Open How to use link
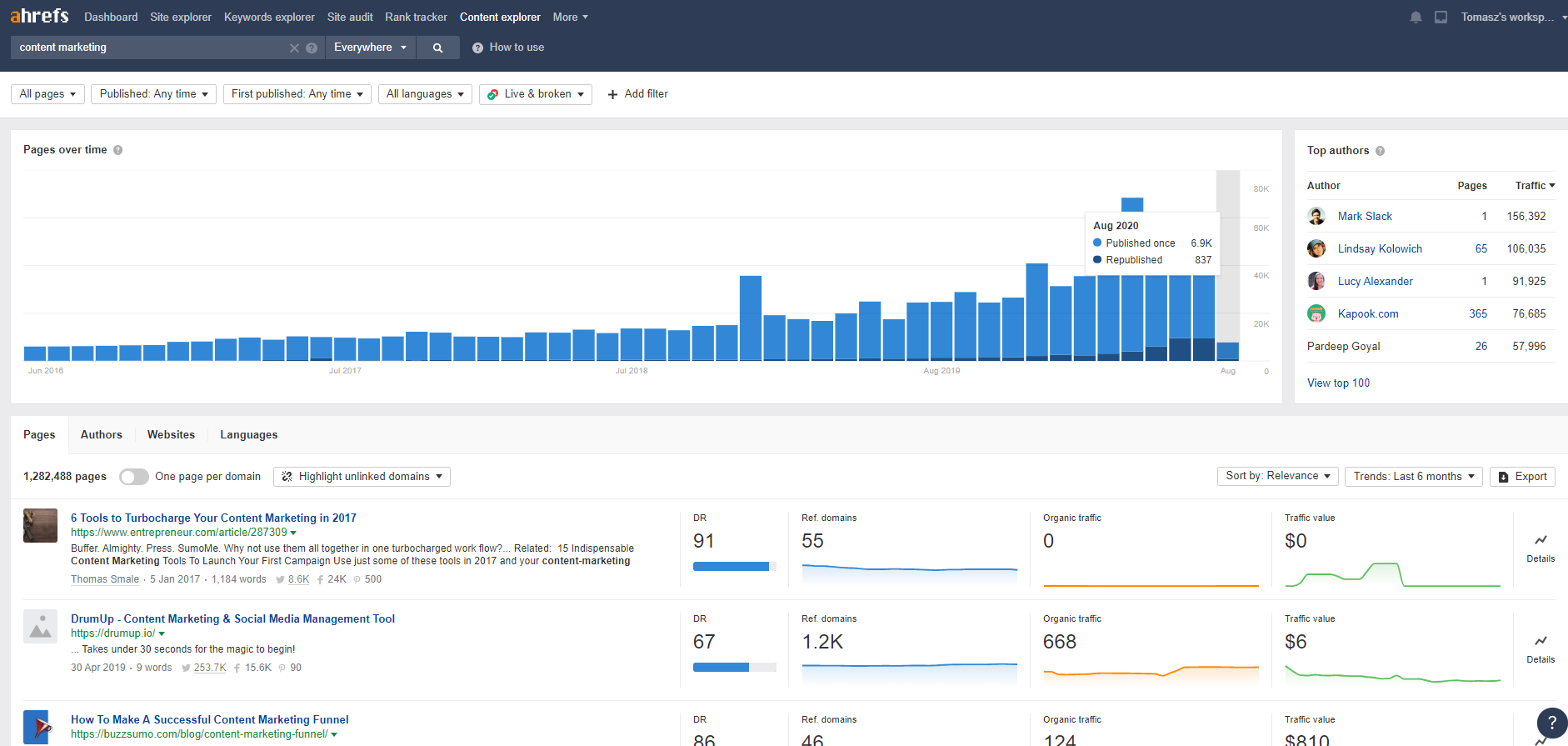Screen dimensions: 1568x746 (508, 48)
